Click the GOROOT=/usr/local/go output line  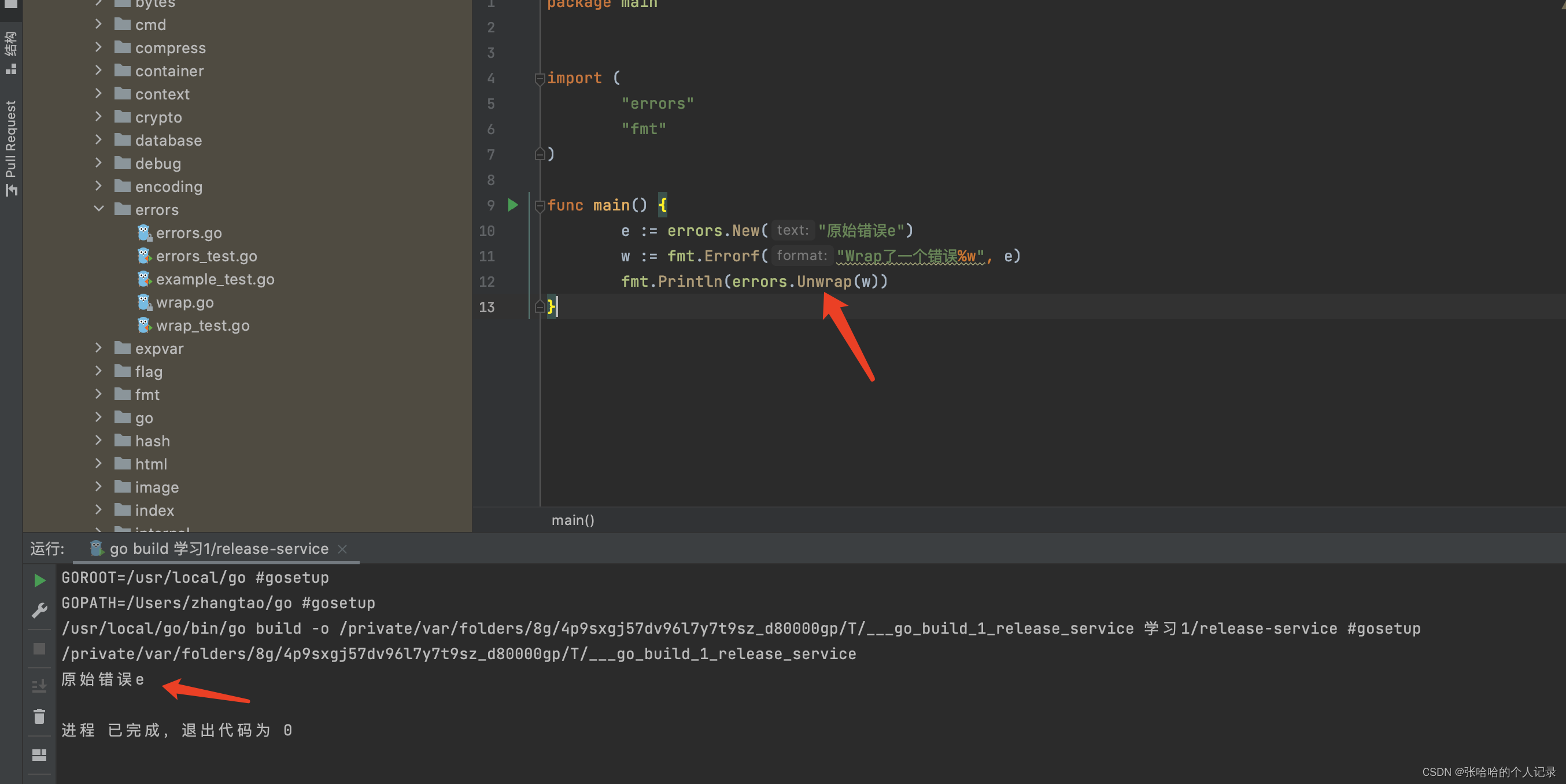[195, 578]
